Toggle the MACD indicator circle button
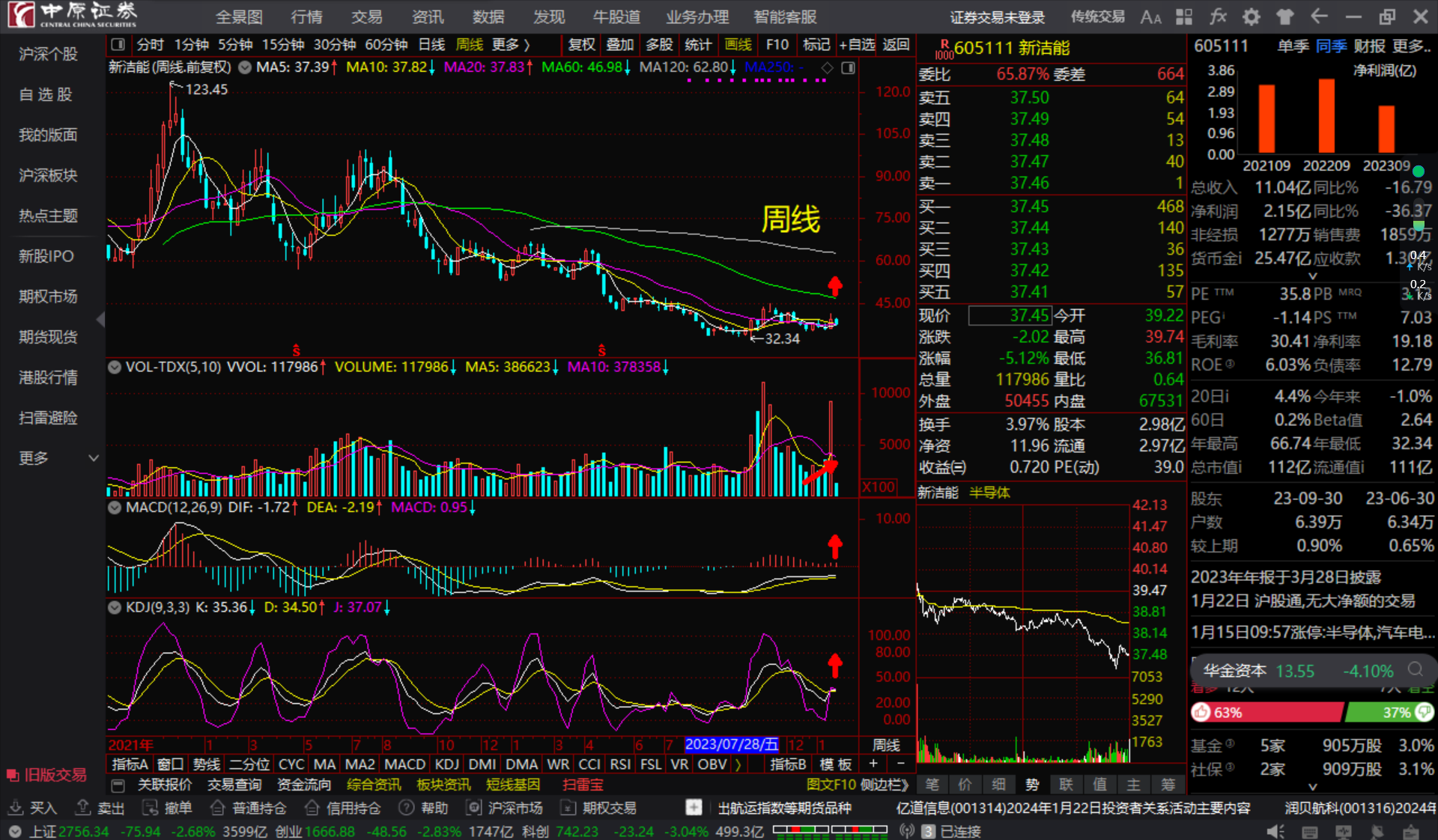This screenshot has height=840, width=1438. [x=115, y=507]
